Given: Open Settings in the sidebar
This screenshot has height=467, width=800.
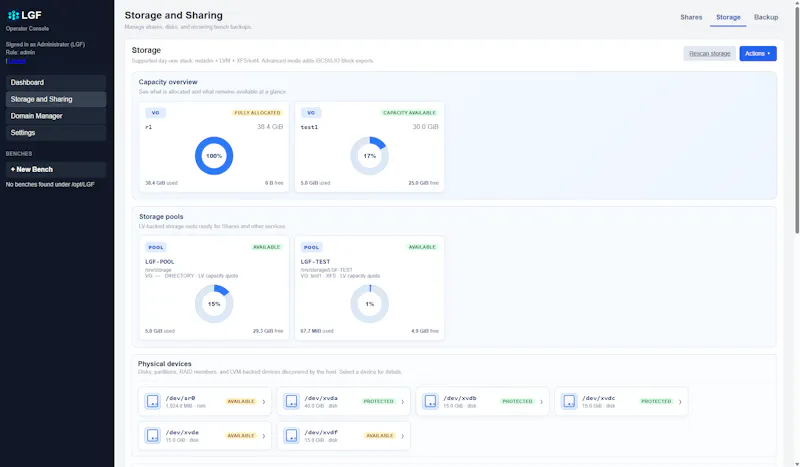Looking at the screenshot, I should point(56,133).
